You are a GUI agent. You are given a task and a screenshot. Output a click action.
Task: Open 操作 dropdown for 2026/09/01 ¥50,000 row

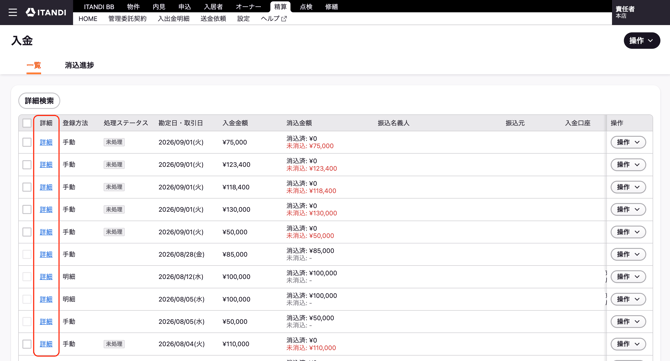(628, 232)
